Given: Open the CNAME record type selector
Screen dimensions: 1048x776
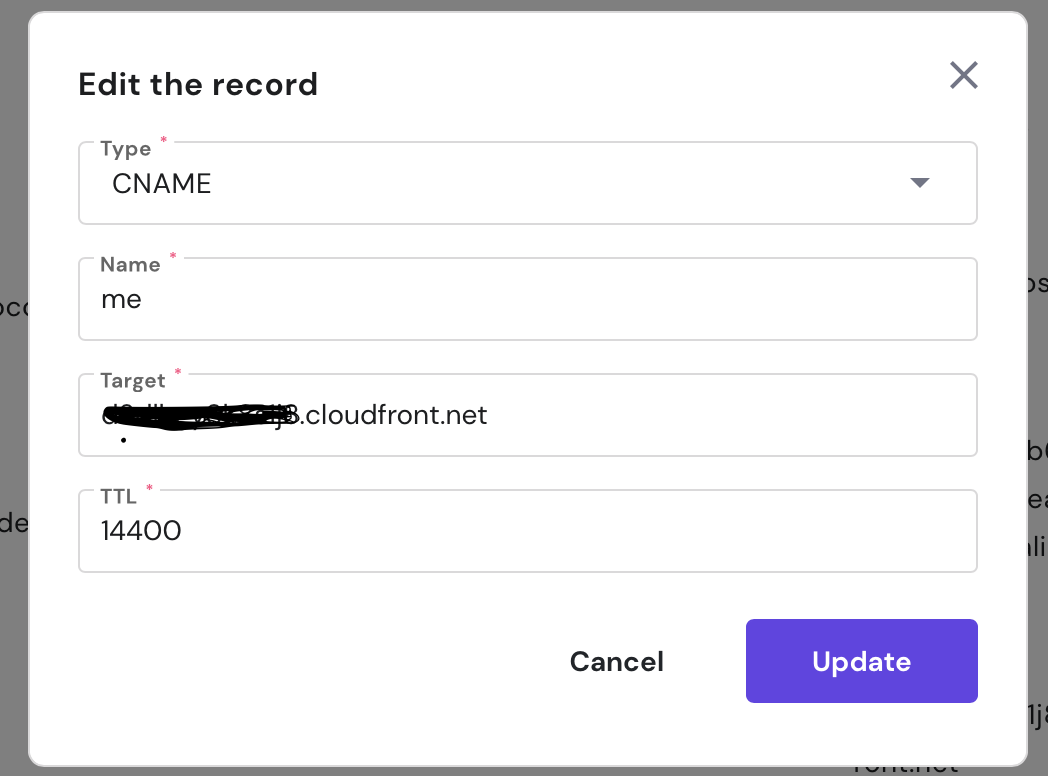Looking at the screenshot, I should pyautogui.click(x=500, y=184).
